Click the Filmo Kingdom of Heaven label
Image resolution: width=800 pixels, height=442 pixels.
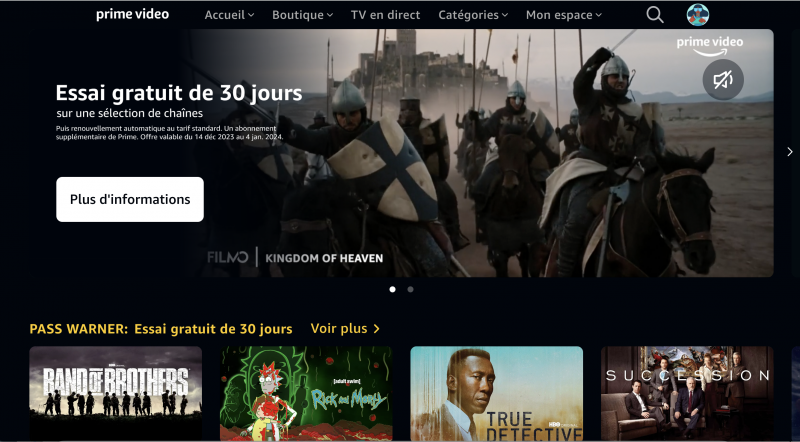(295, 258)
